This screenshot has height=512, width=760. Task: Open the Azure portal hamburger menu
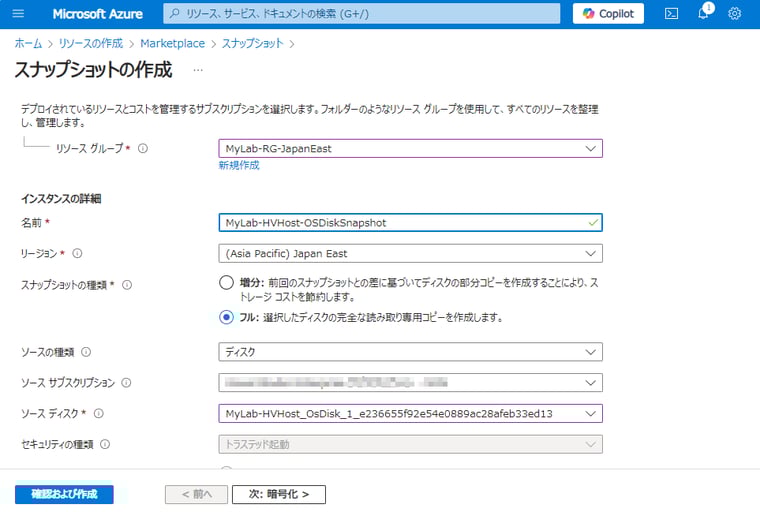18,14
